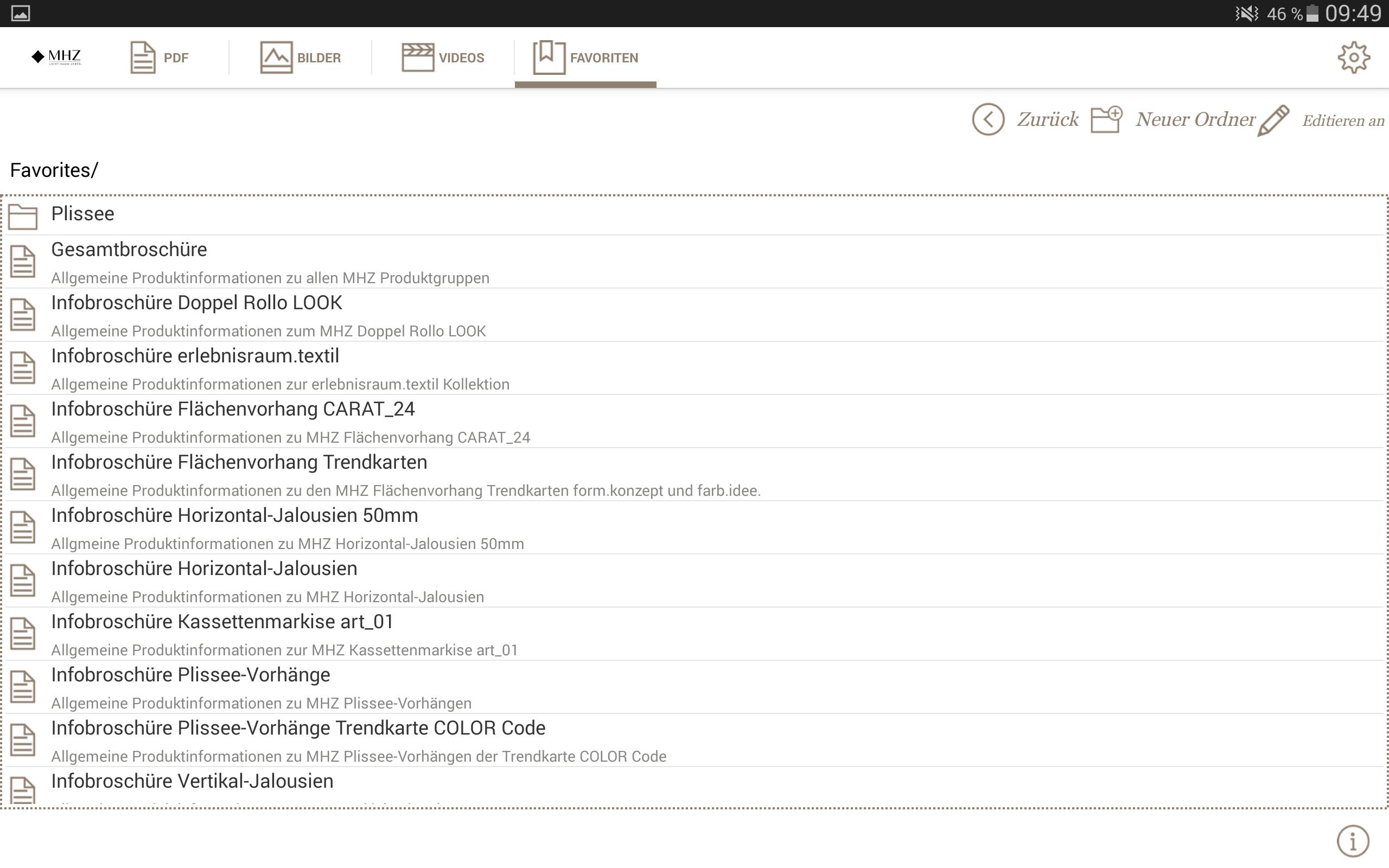Switch to the BILDER tab
This screenshot has width=1389, height=868.
(300, 58)
